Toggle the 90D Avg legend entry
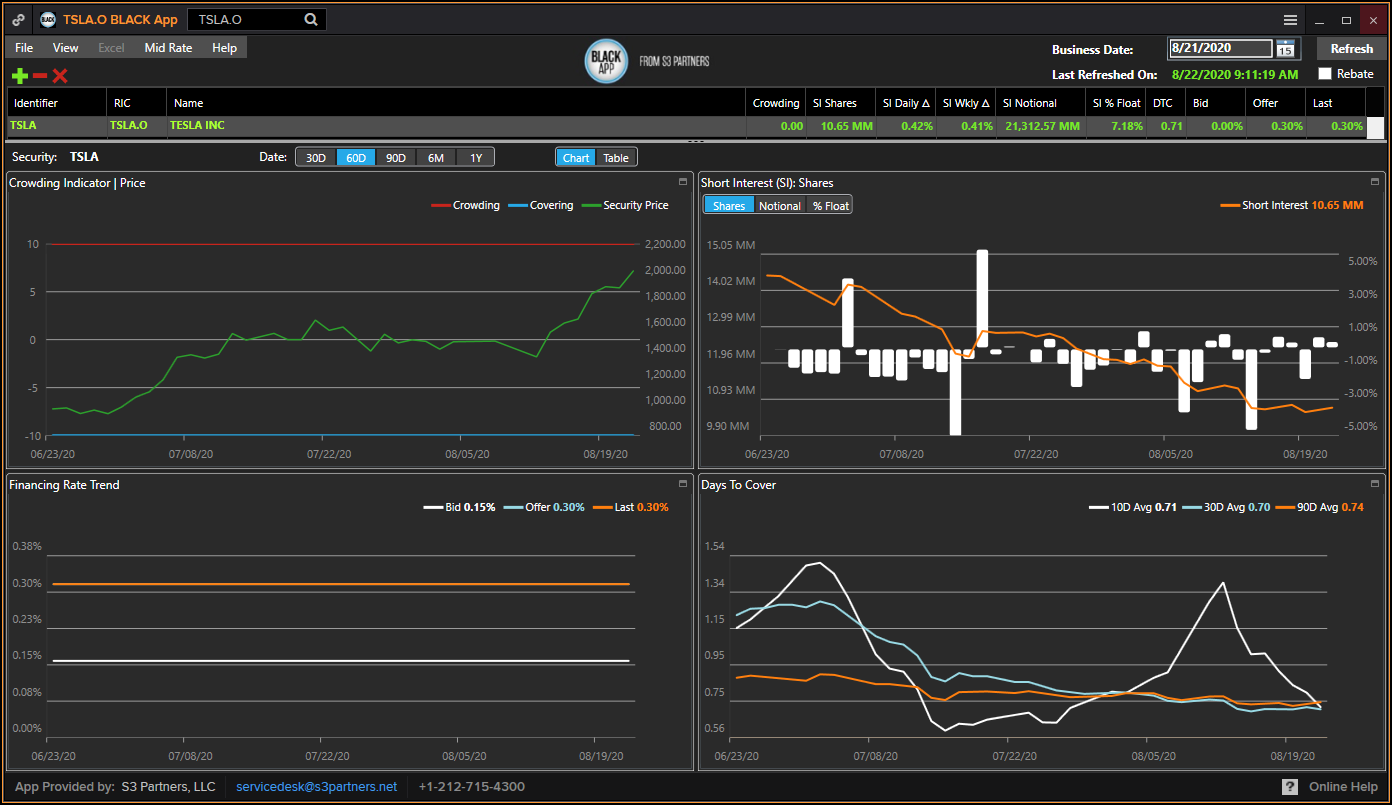Screen dimensions: 1392x805 [x=1320, y=507]
